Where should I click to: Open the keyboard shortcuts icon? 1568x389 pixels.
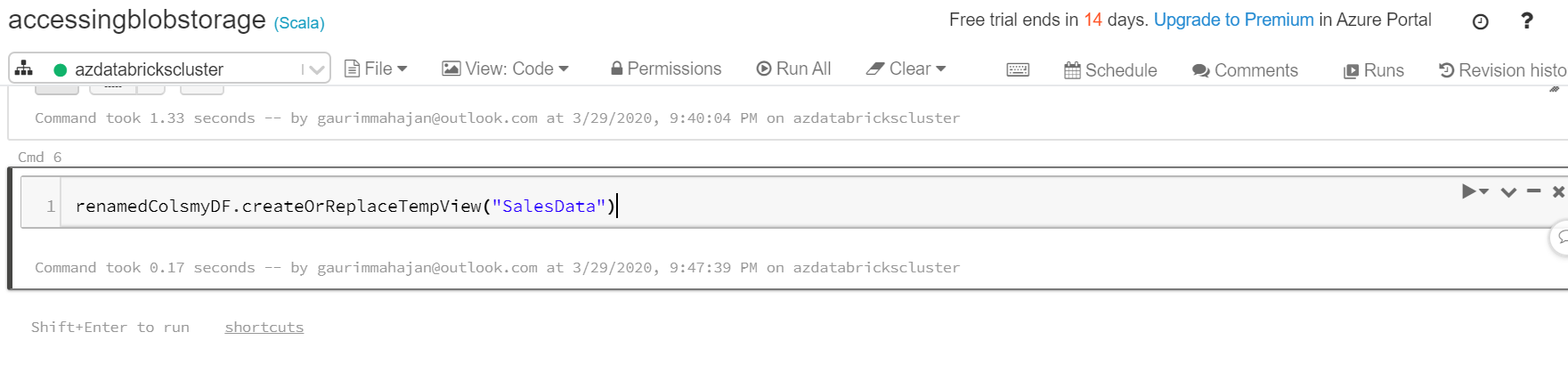coord(1018,70)
